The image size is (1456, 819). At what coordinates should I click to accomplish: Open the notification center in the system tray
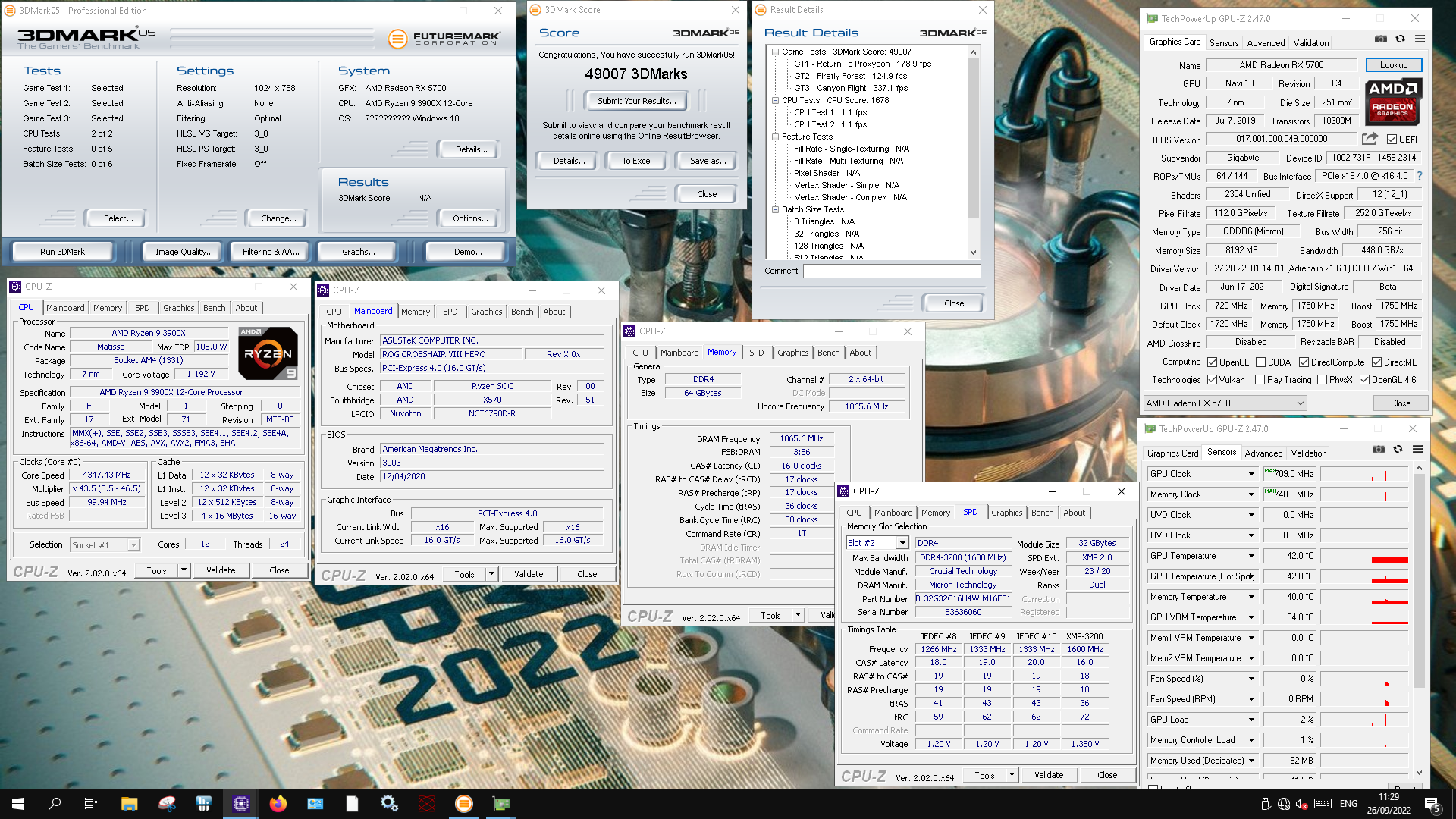point(1432,804)
